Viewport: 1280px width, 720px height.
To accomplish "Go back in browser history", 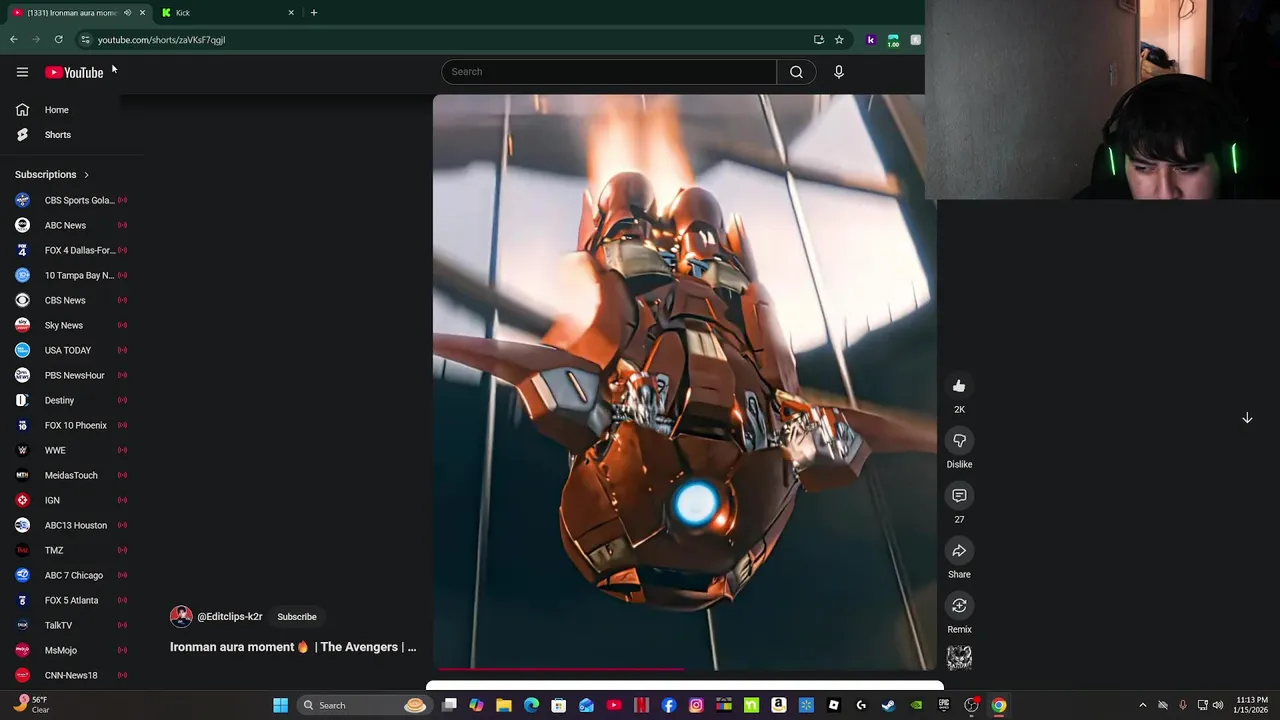I will pyautogui.click(x=14, y=40).
